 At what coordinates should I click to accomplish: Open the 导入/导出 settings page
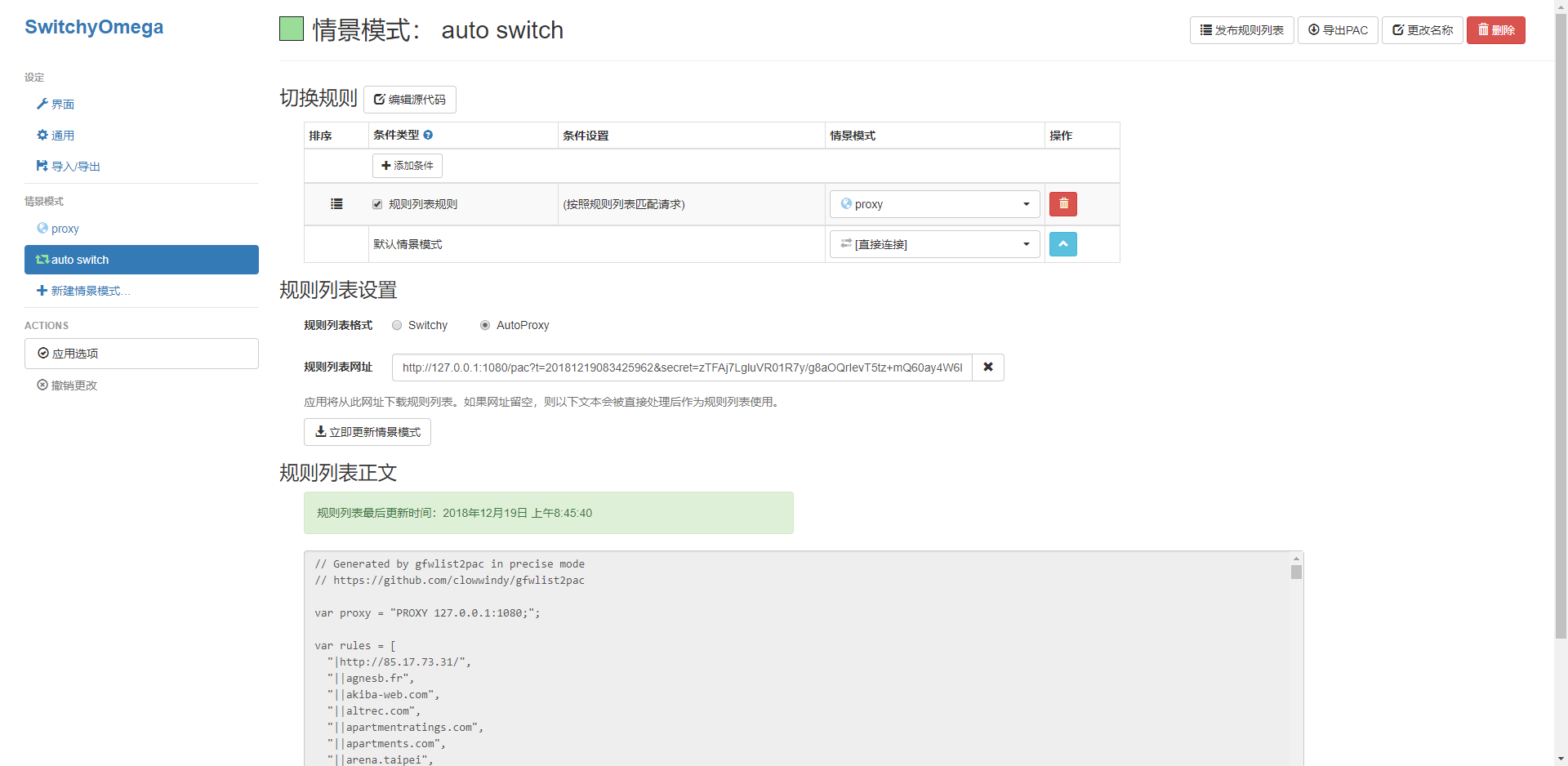click(x=69, y=167)
